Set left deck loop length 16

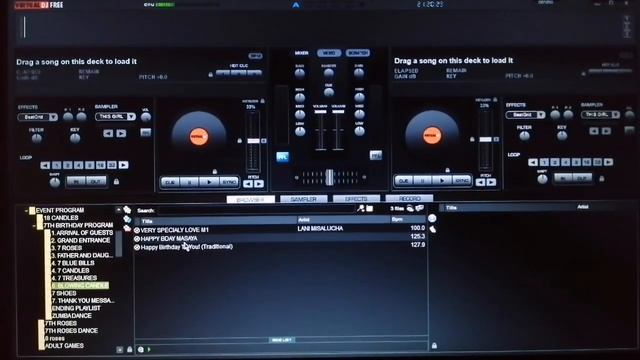pos(100,165)
